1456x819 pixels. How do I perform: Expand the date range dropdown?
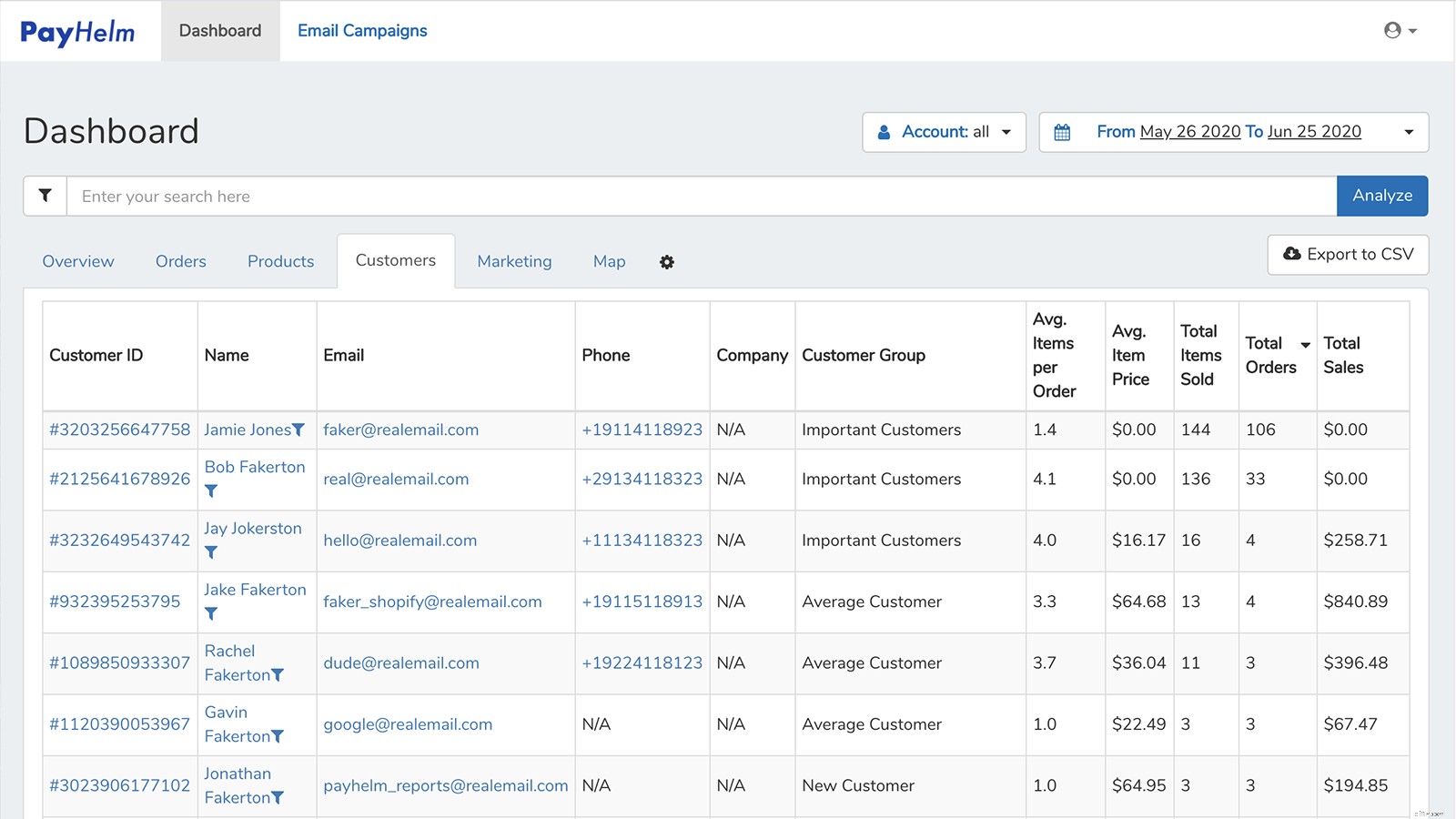[1407, 131]
